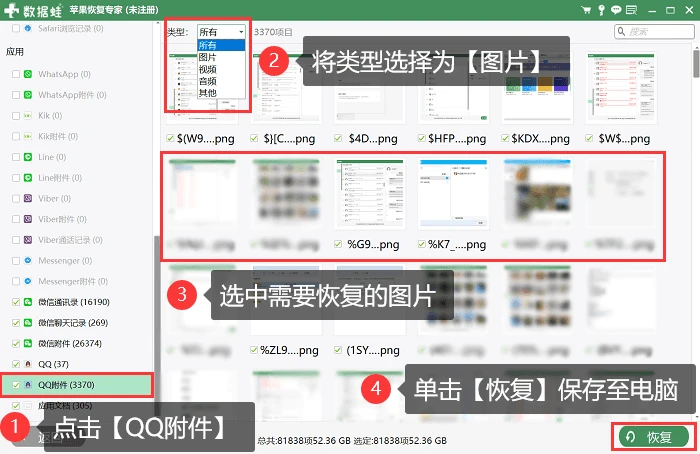Click the WhatsApp (0) app icon

28,74
